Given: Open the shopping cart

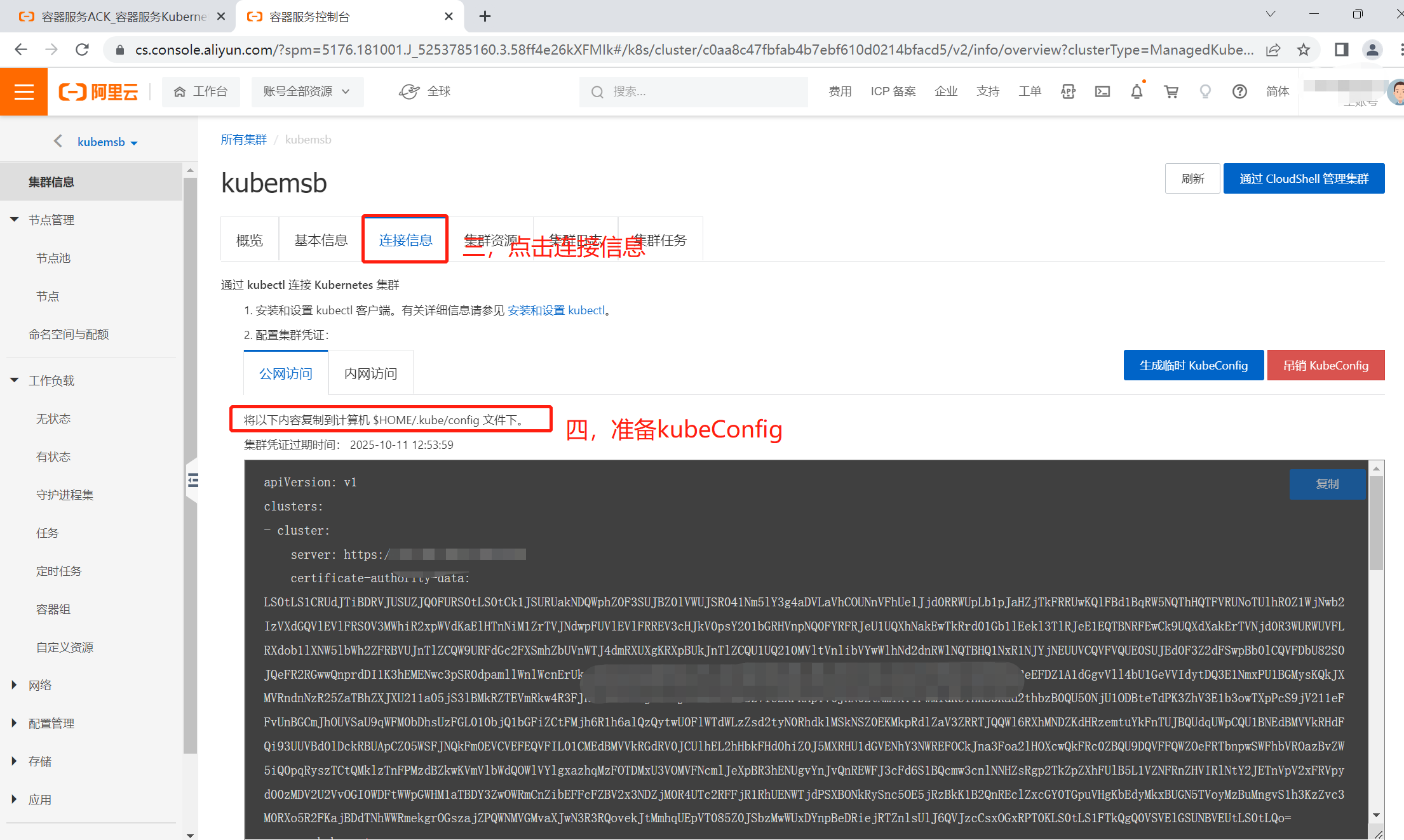Looking at the screenshot, I should click(x=1171, y=92).
